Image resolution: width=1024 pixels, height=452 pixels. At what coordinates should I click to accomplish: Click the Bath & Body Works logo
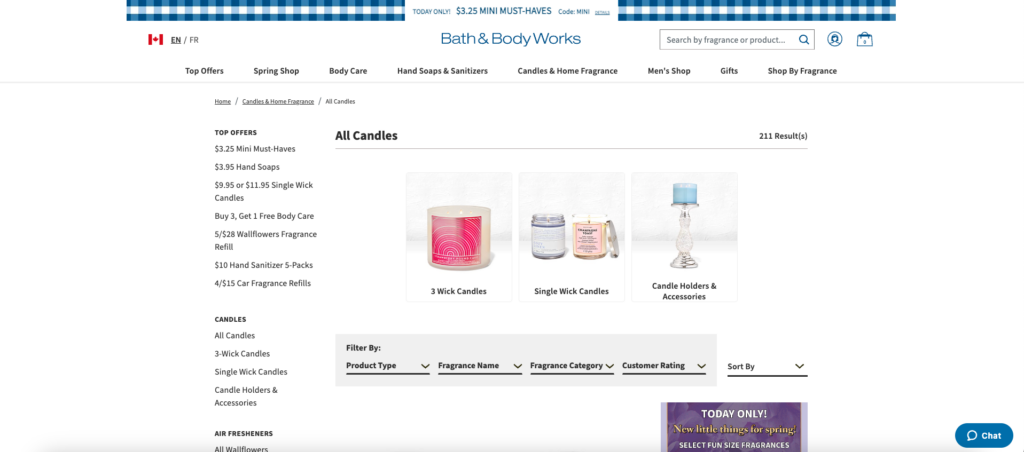[511, 39]
